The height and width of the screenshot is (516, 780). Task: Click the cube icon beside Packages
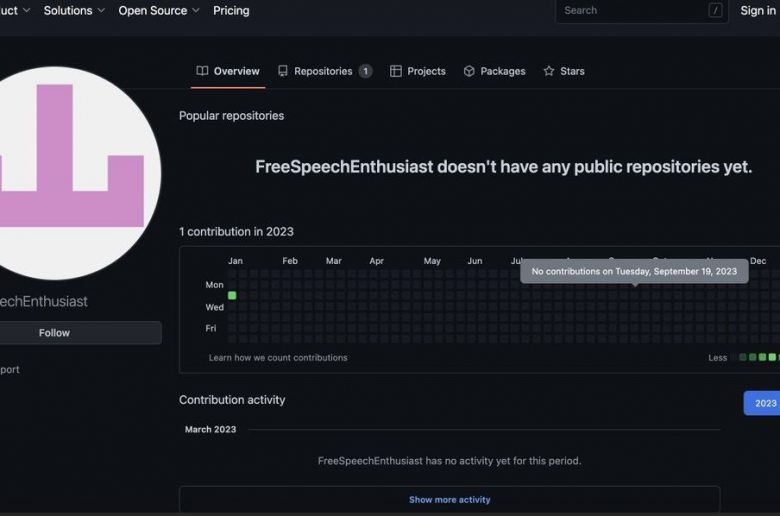pyautogui.click(x=469, y=71)
